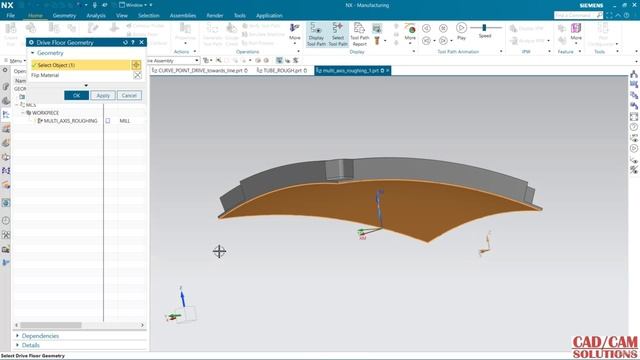640x360 pixels.
Task: Toggle full screen mode icon
Action: pyautogui.click(x=609, y=15)
